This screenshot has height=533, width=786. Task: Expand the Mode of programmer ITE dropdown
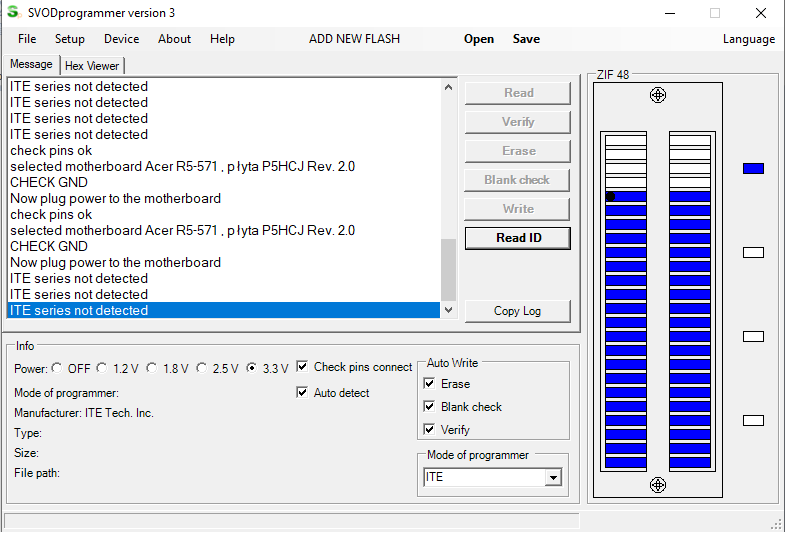[x=553, y=477]
